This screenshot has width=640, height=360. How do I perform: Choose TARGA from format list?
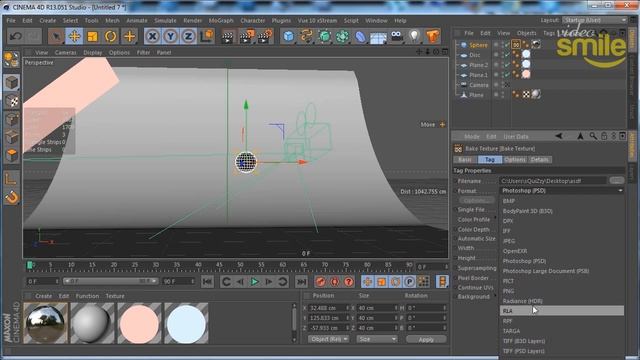(x=511, y=331)
